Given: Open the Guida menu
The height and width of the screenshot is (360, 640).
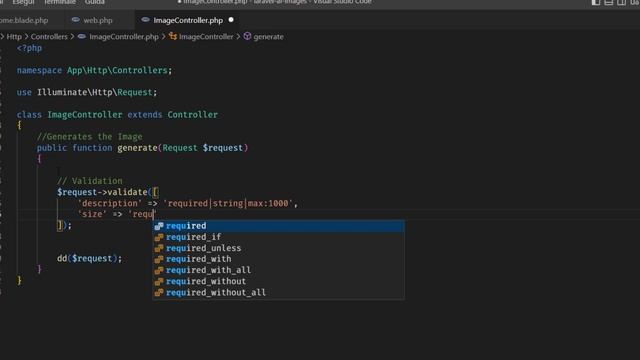Looking at the screenshot, I should coord(95,2).
